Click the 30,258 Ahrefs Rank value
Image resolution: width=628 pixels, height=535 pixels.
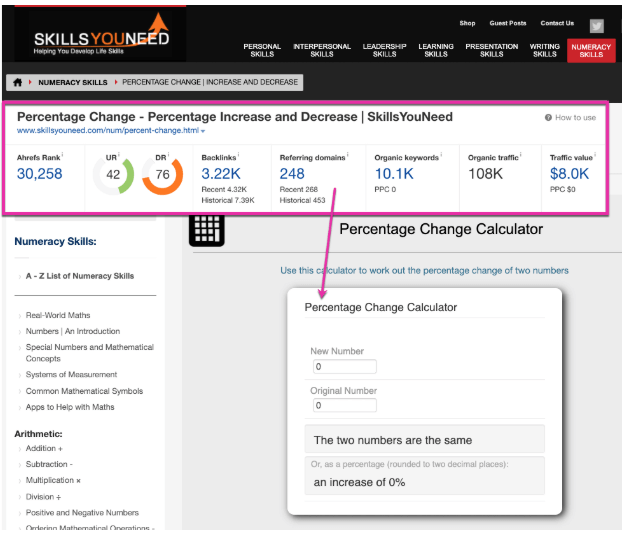pyautogui.click(x=40, y=174)
